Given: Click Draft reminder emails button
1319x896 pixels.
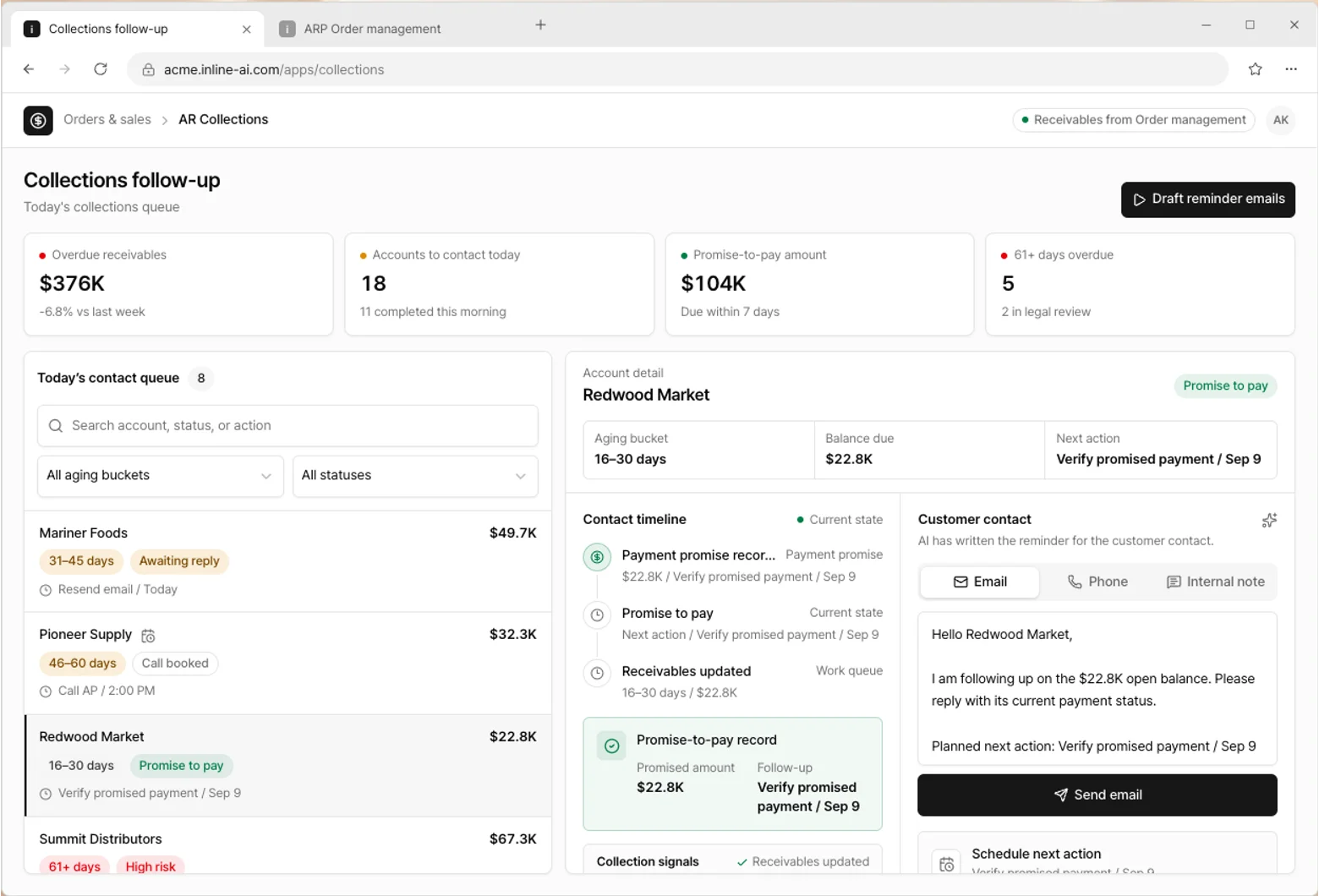Looking at the screenshot, I should (1207, 199).
